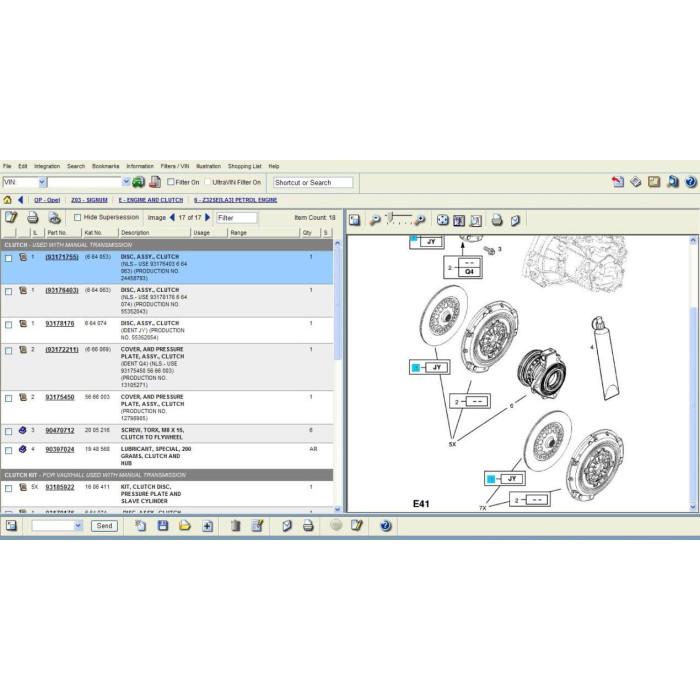Click the Send button

(104, 526)
